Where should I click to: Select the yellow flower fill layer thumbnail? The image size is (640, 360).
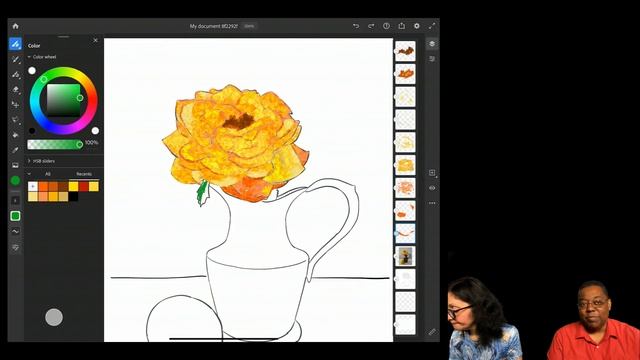[x=405, y=165]
